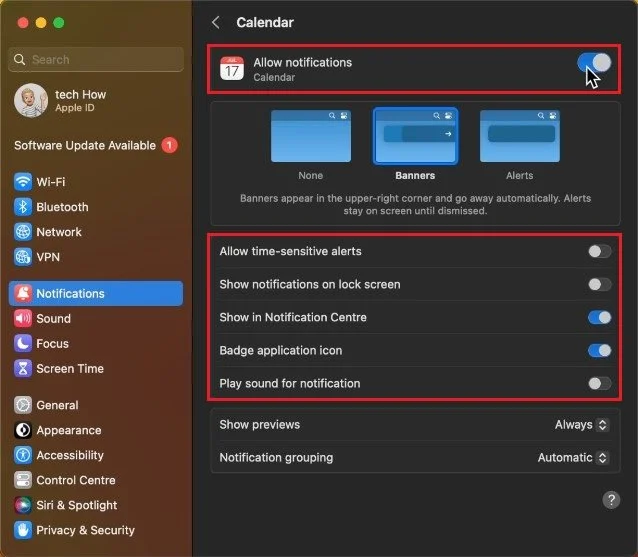Image resolution: width=638 pixels, height=557 pixels.
Task: Open General settings pane
Action: (96, 405)
